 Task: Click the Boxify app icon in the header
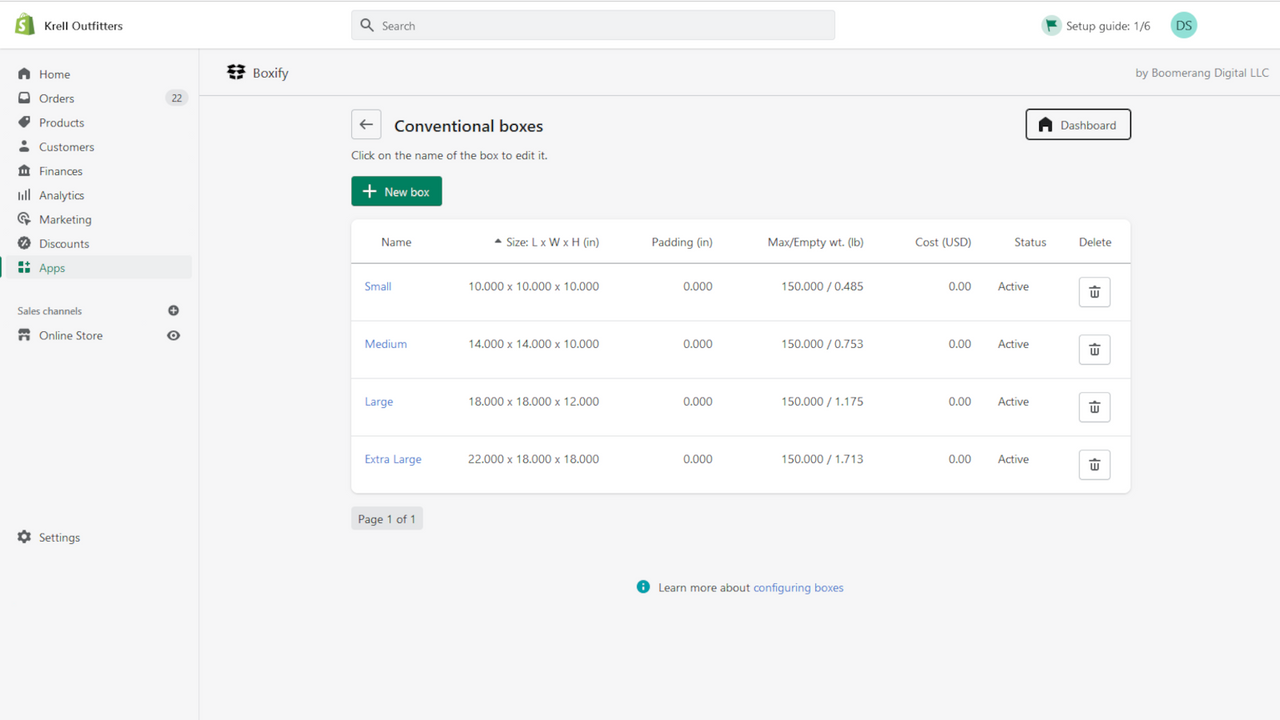pyautogui.click(x=236, y=71)
